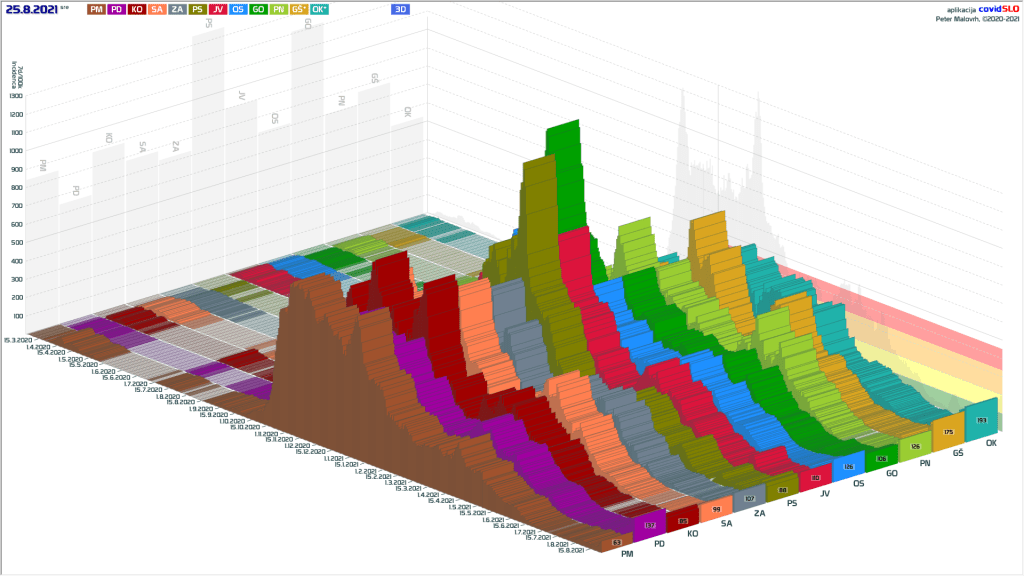This screenshot has height=576, width=1024.
Task: Select the 193 value label on OK bar
Action: tap(980, 422)
